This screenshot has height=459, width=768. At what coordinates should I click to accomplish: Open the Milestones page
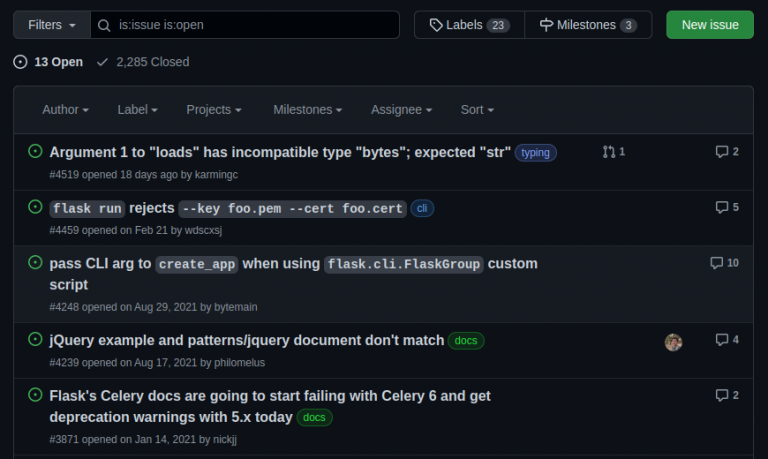pos(587,25)
